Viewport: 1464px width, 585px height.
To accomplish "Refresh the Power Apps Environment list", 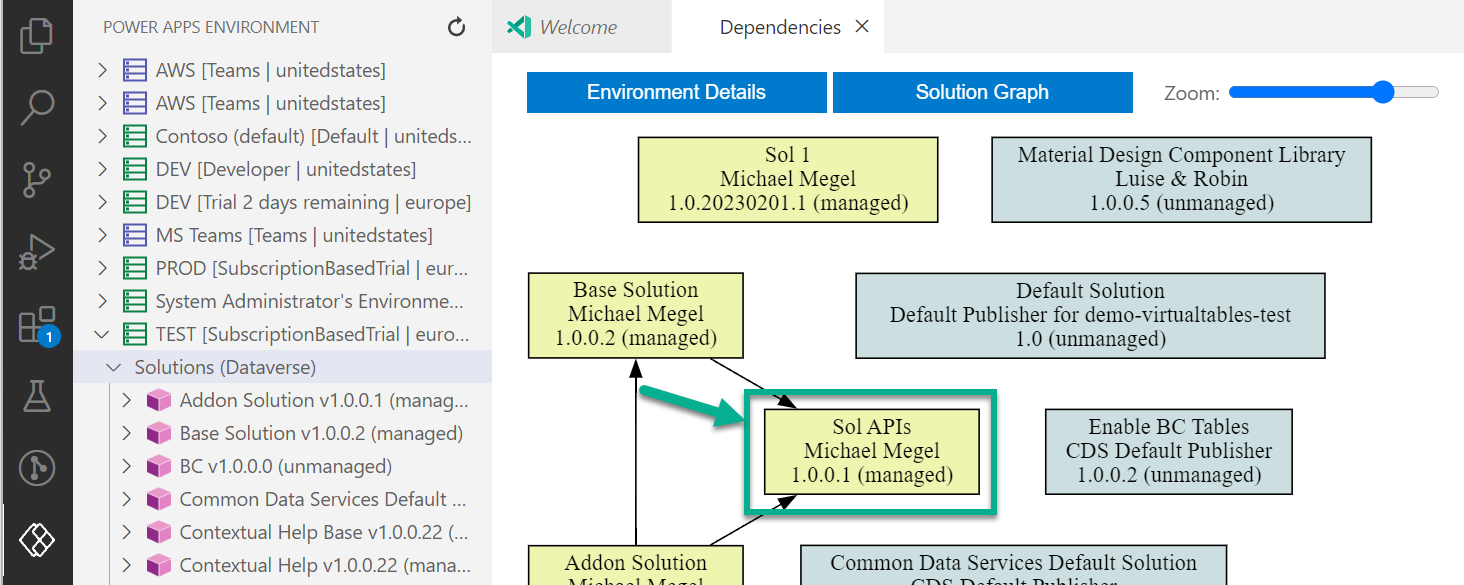I will click(x=457, y=28).
